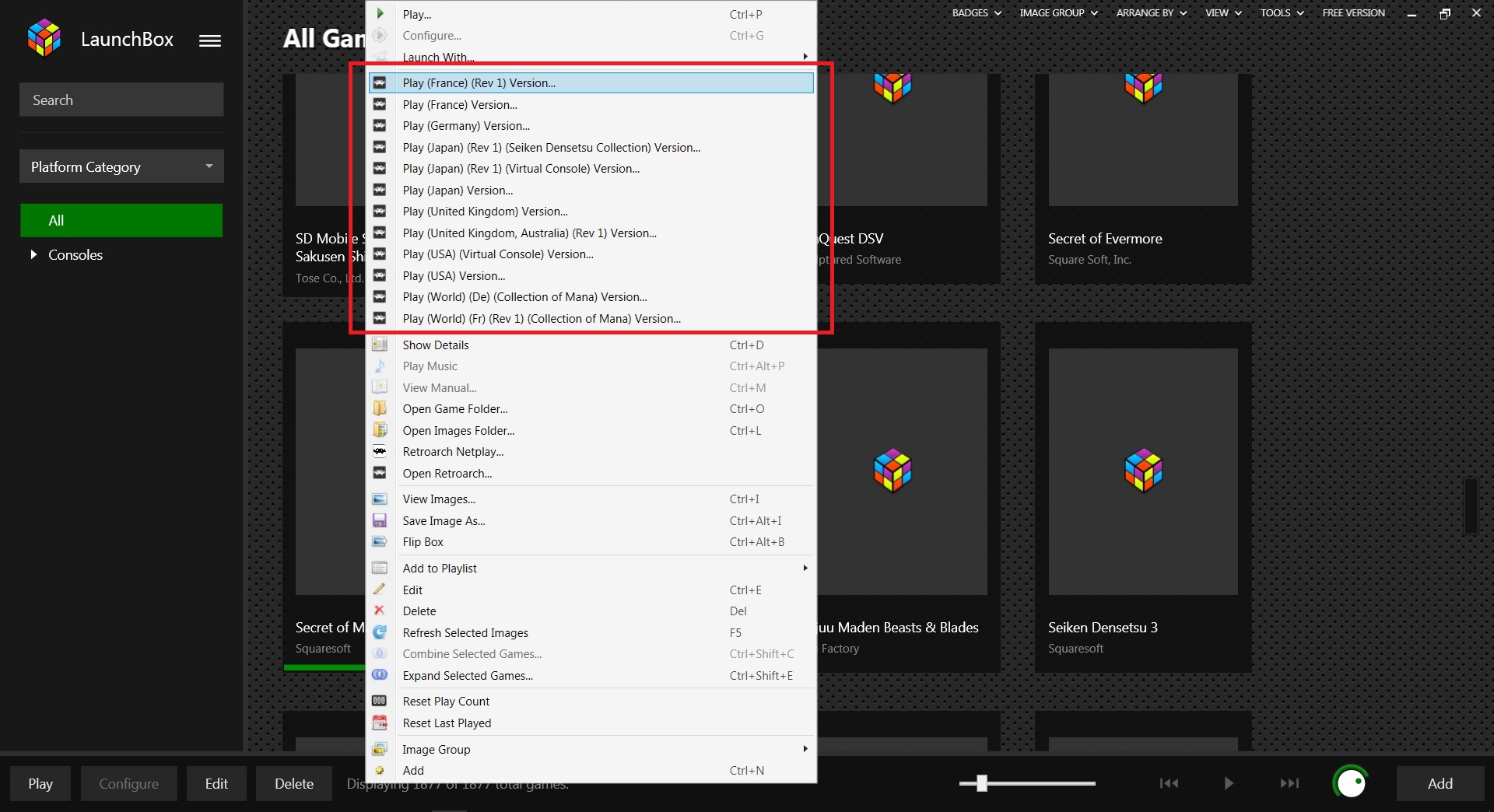
Task: Adjust the box size zoom slider
Action: point(982,783)
